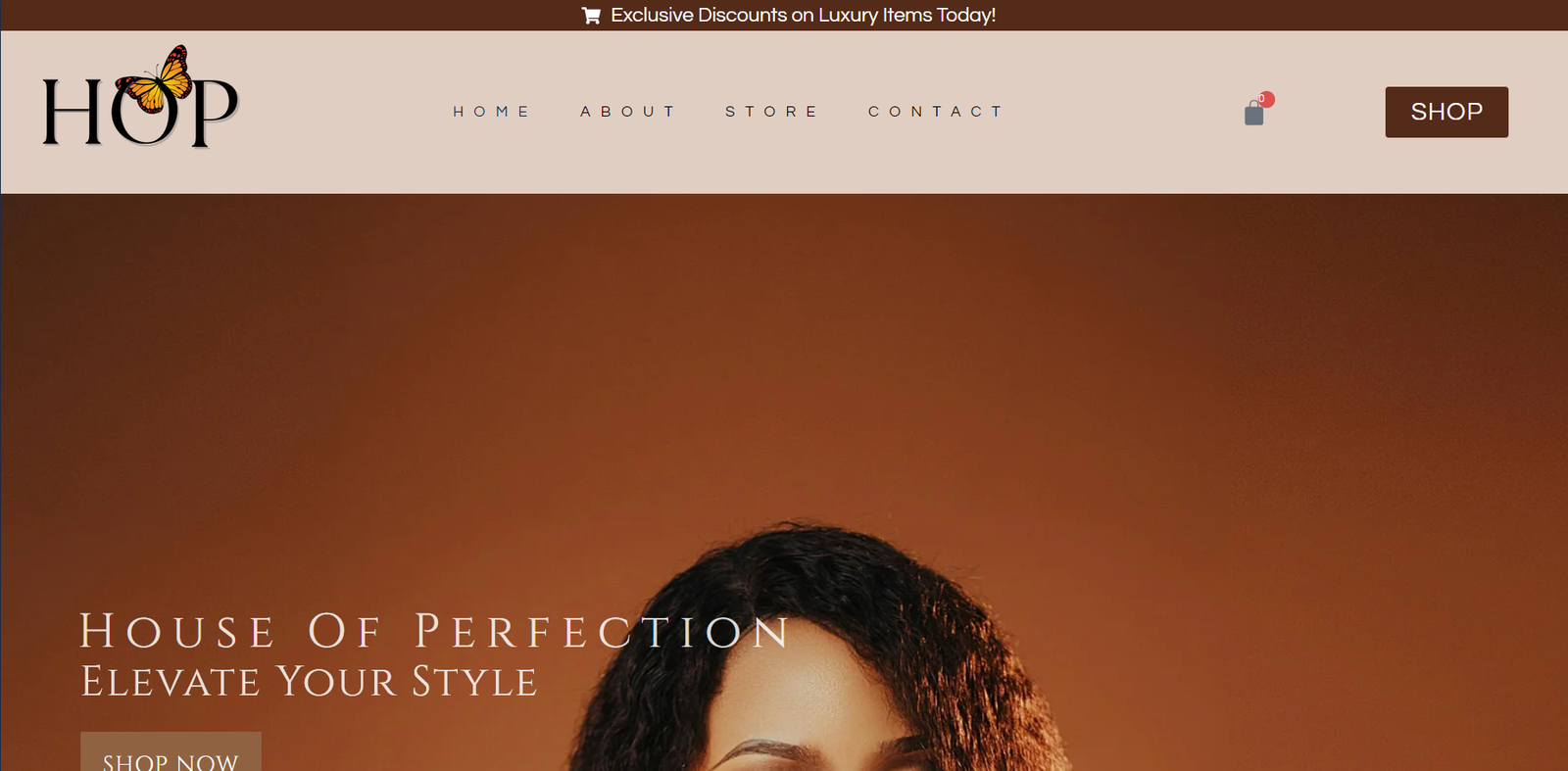Click the SHOP NOW hero button
This screenshot has width=1568, height=771.
171,752
